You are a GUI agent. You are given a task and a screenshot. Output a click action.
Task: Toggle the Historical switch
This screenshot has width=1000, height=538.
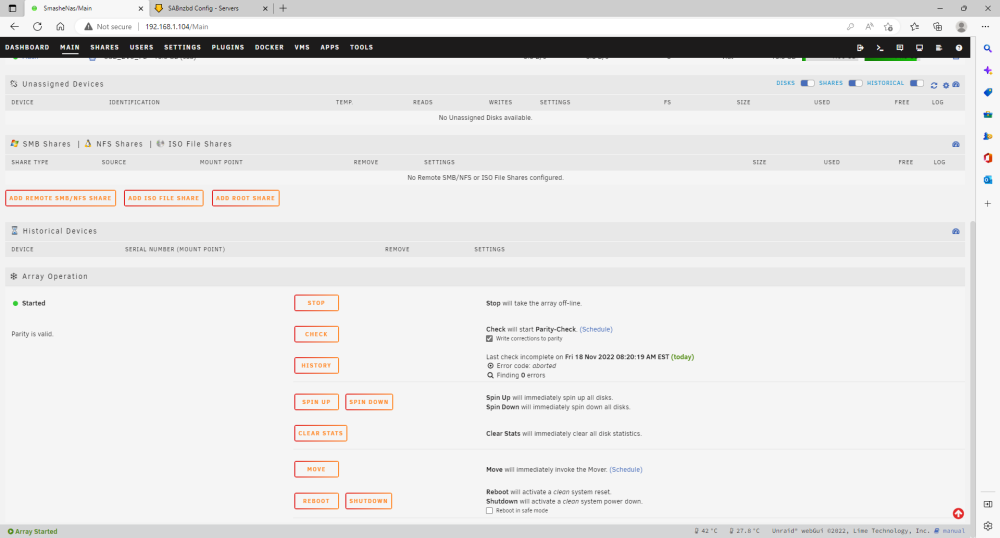916,84
